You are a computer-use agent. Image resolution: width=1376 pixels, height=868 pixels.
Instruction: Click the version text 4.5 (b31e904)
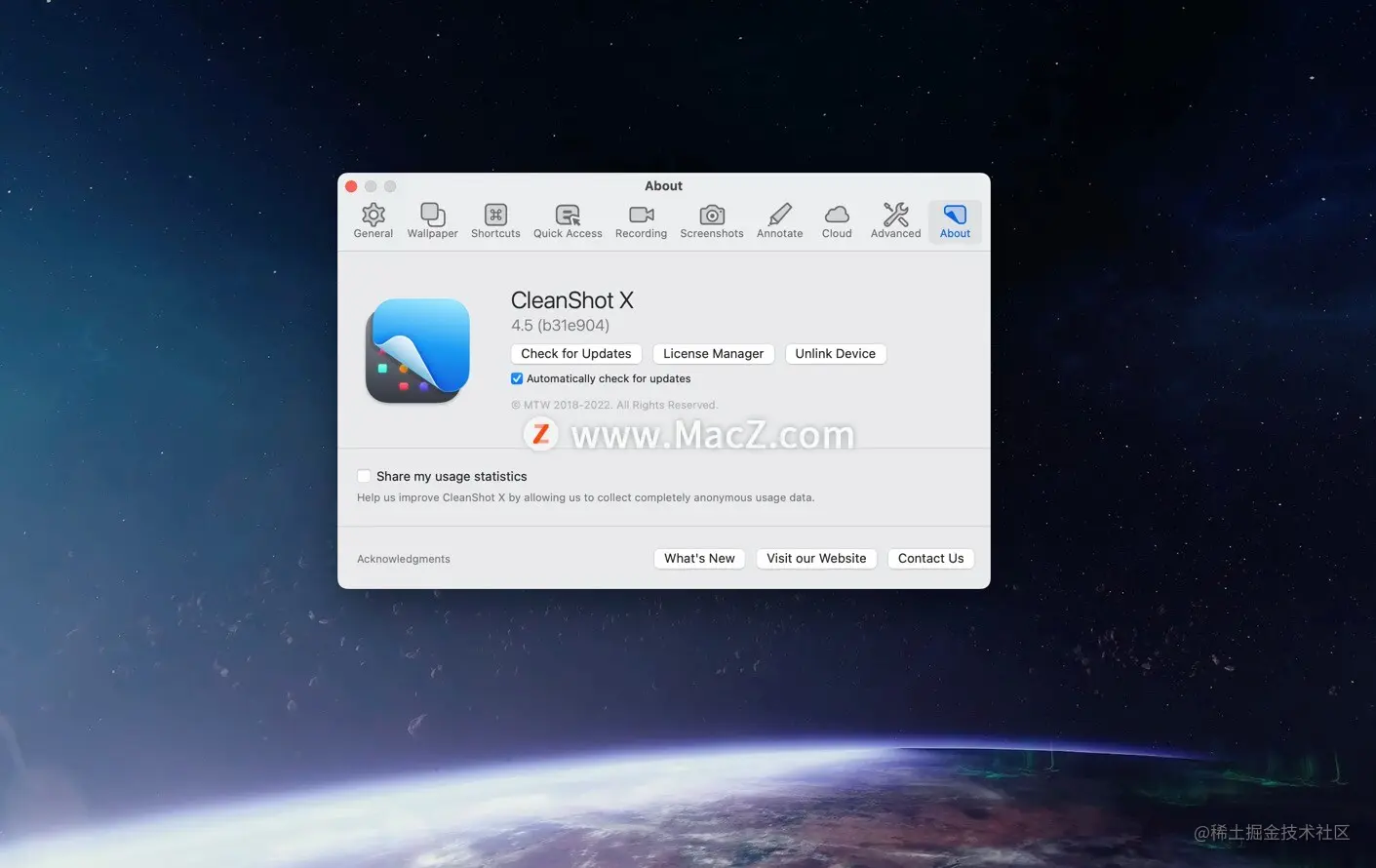(x=560, y=326)
